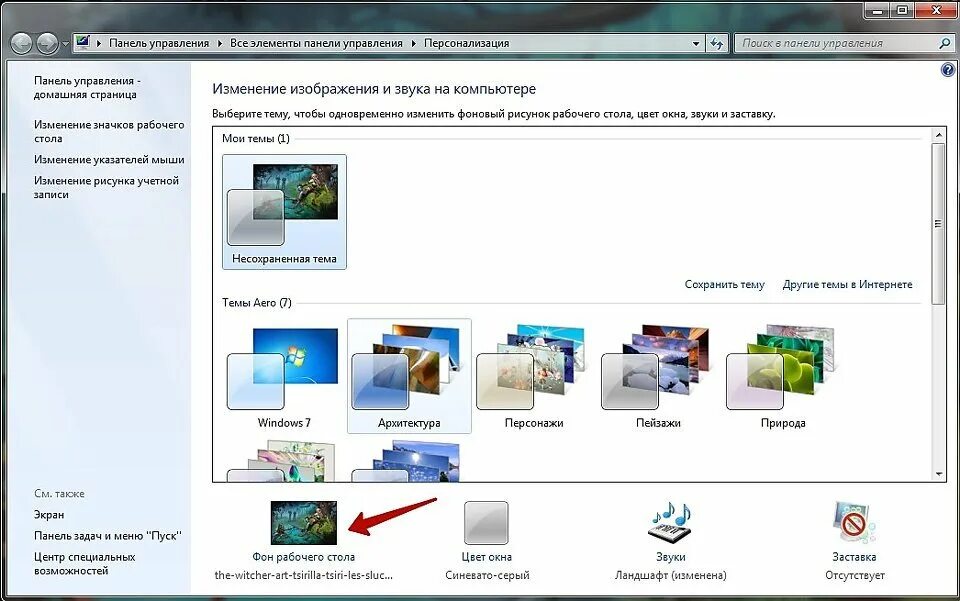Select the Пейзажи theme
960x601 pixels.
pos(658,376)
